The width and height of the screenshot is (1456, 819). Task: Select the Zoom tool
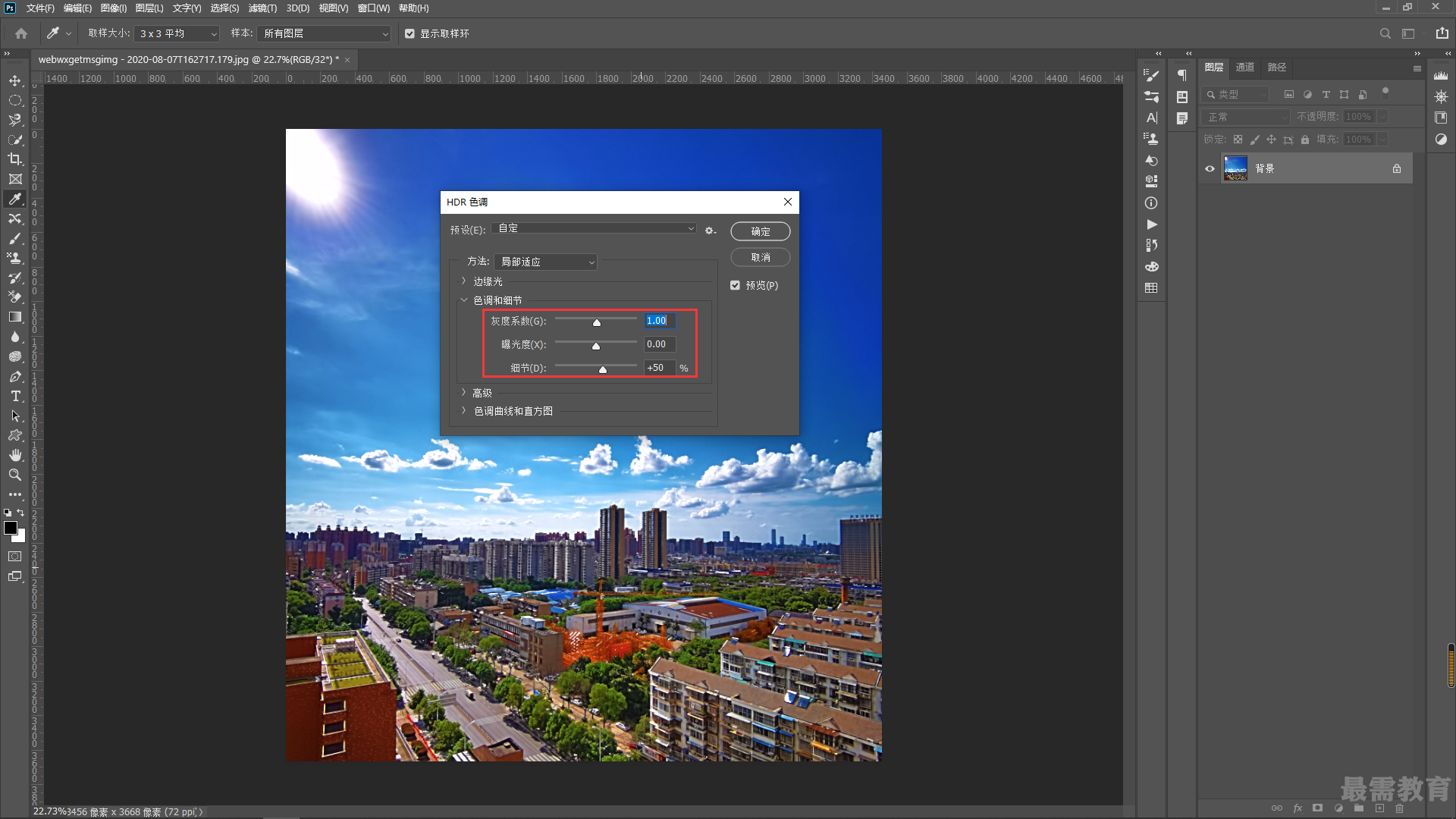coord(14,475)
